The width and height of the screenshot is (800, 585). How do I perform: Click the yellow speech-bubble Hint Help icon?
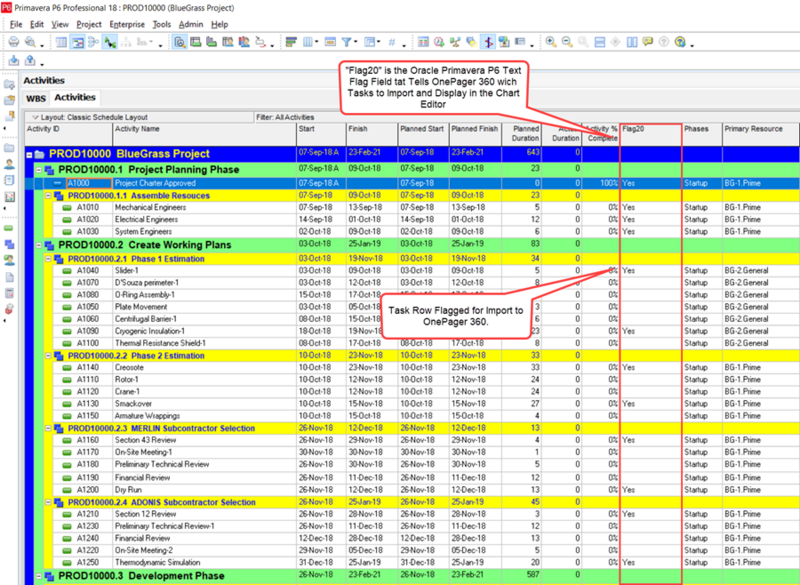coord(648,42)
